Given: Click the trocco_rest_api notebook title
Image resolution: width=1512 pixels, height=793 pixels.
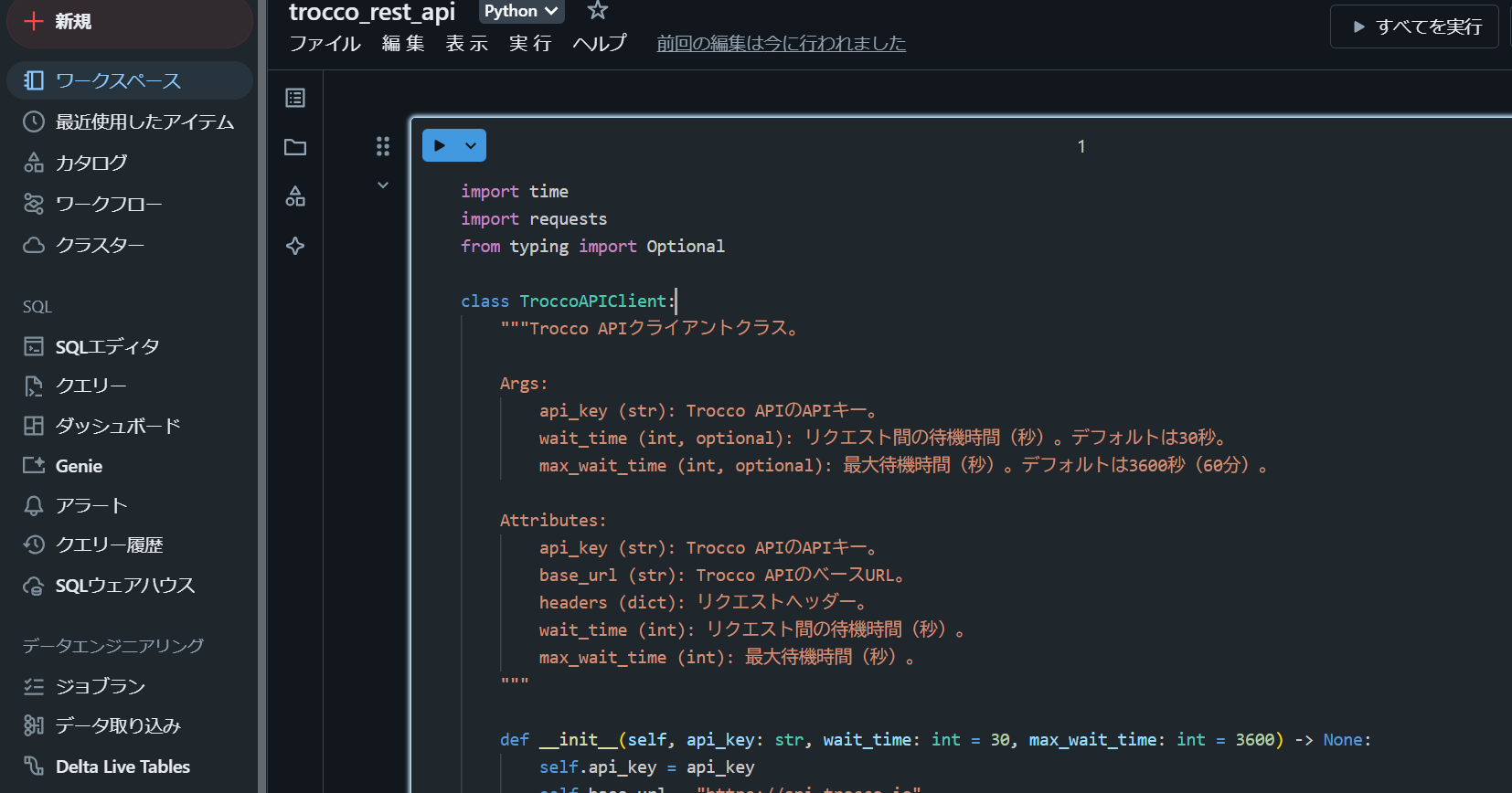Looking at the screenshot, I should (372, 12).
